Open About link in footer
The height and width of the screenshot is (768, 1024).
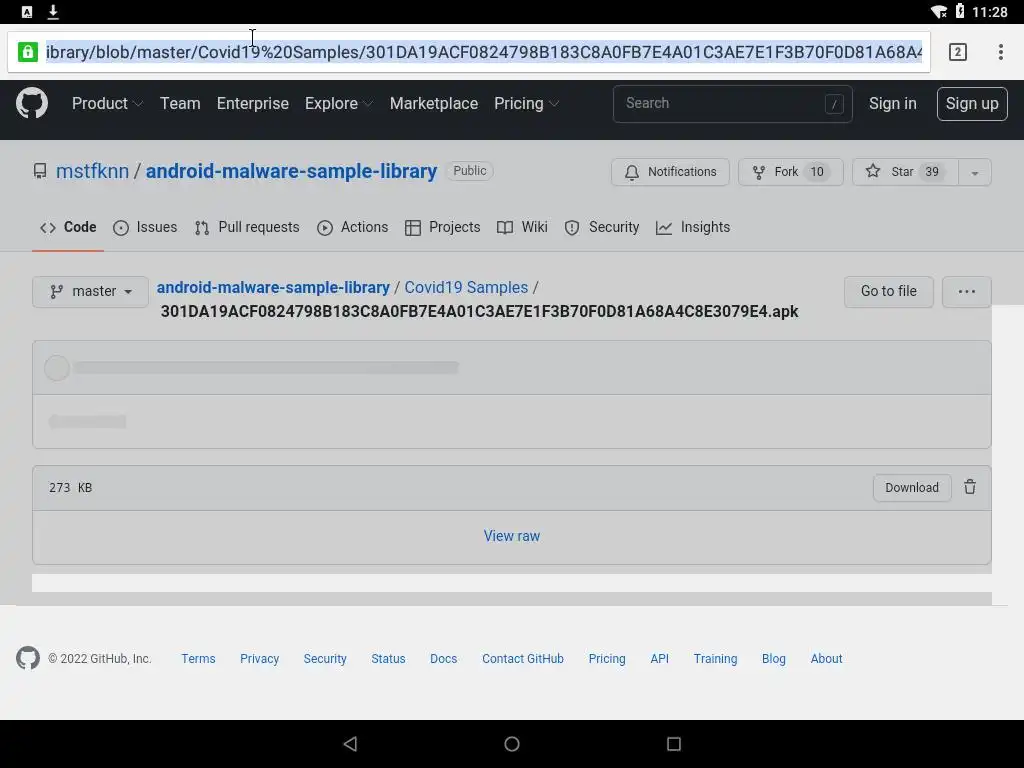826,659
